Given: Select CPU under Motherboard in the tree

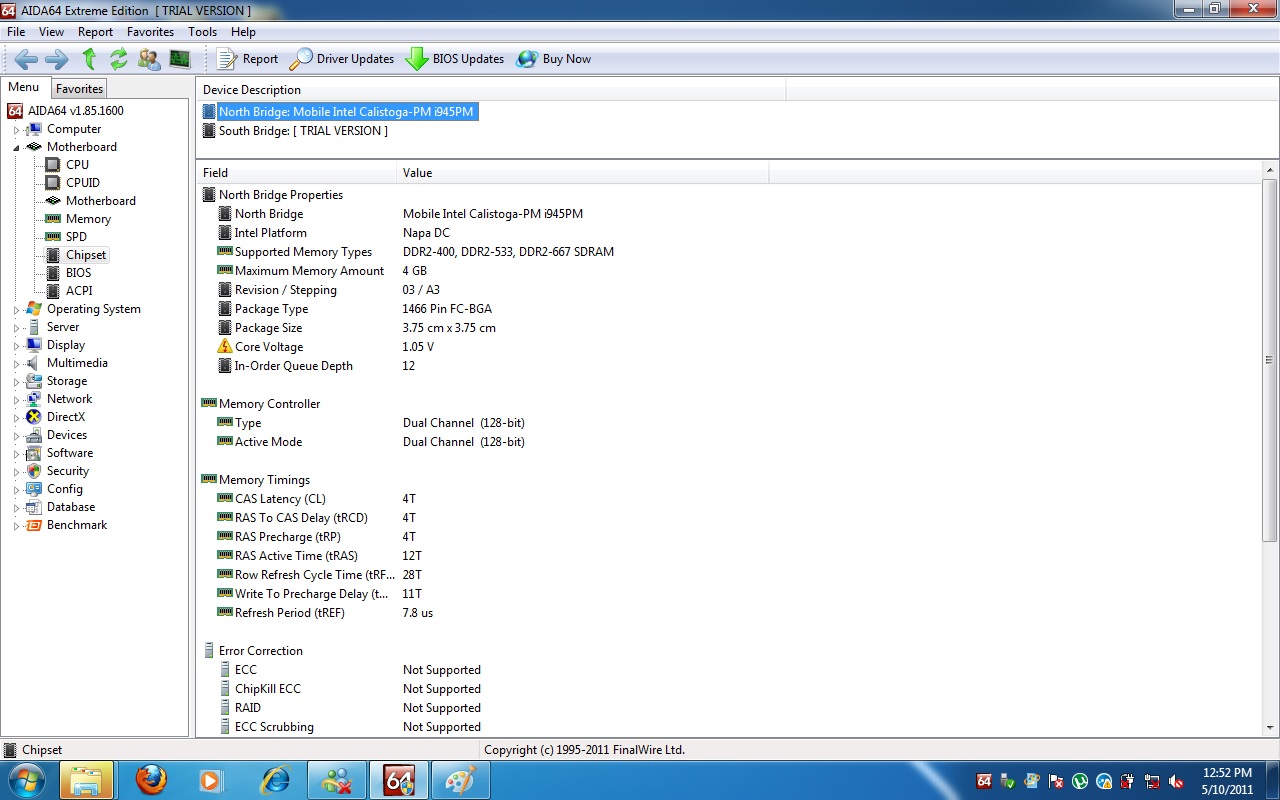Looking at the screenshot, I should [x=77, y=165].
